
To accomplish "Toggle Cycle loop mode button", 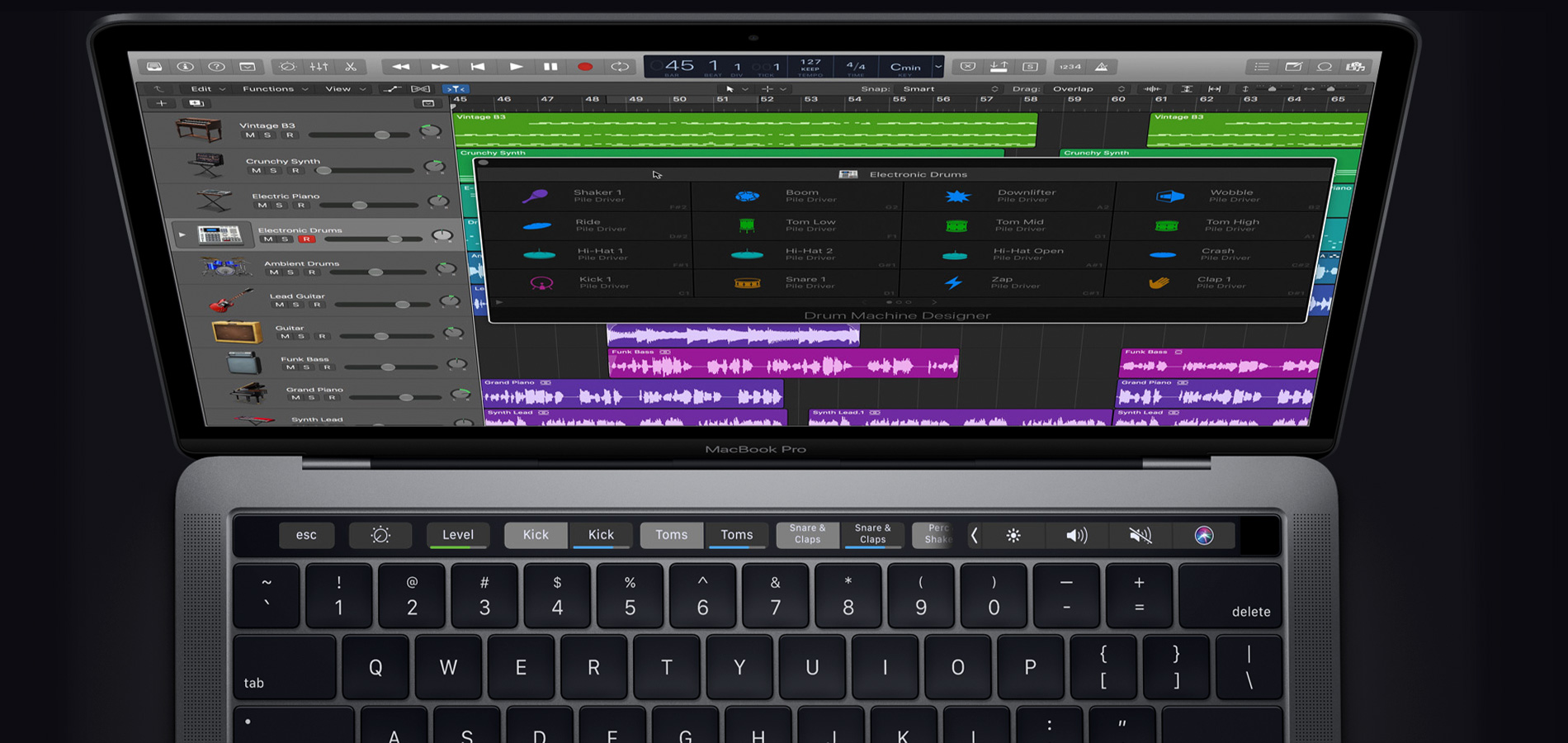I will pyautogui.click(x=620, y=67).
